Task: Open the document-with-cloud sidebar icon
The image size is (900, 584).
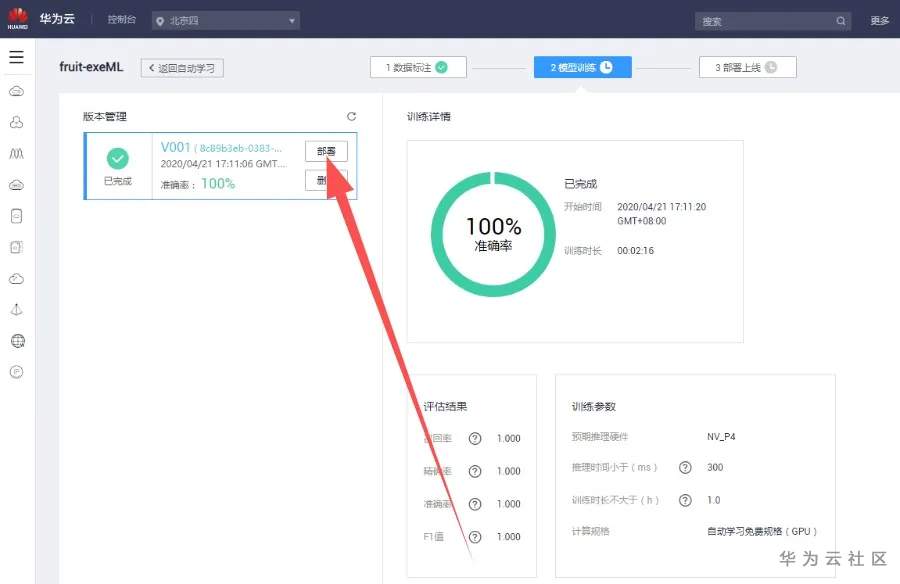Action: pyautogui.click(x=17, y=216)
